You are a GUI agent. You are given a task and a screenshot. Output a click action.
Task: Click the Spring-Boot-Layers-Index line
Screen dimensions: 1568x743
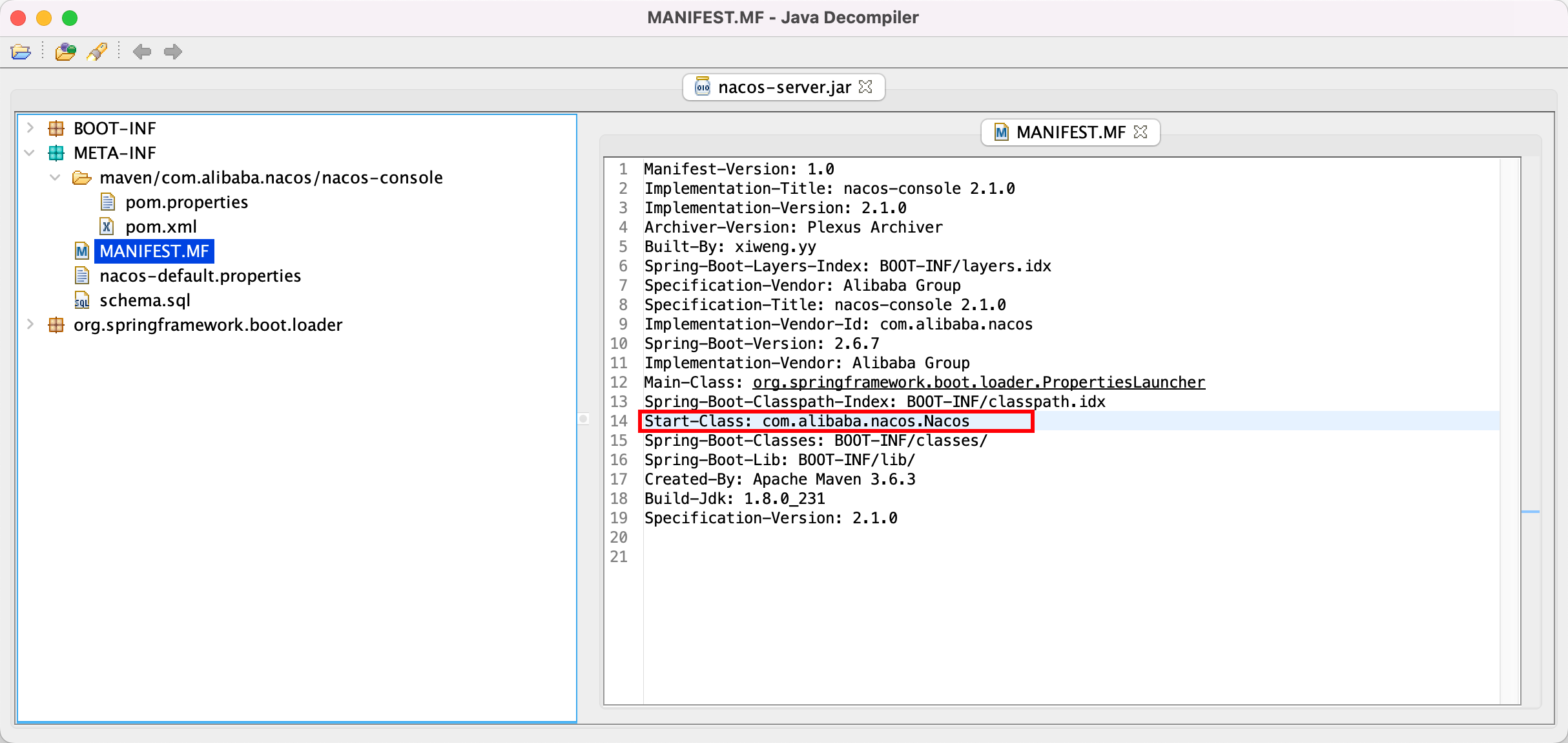(x=847, y=266)
